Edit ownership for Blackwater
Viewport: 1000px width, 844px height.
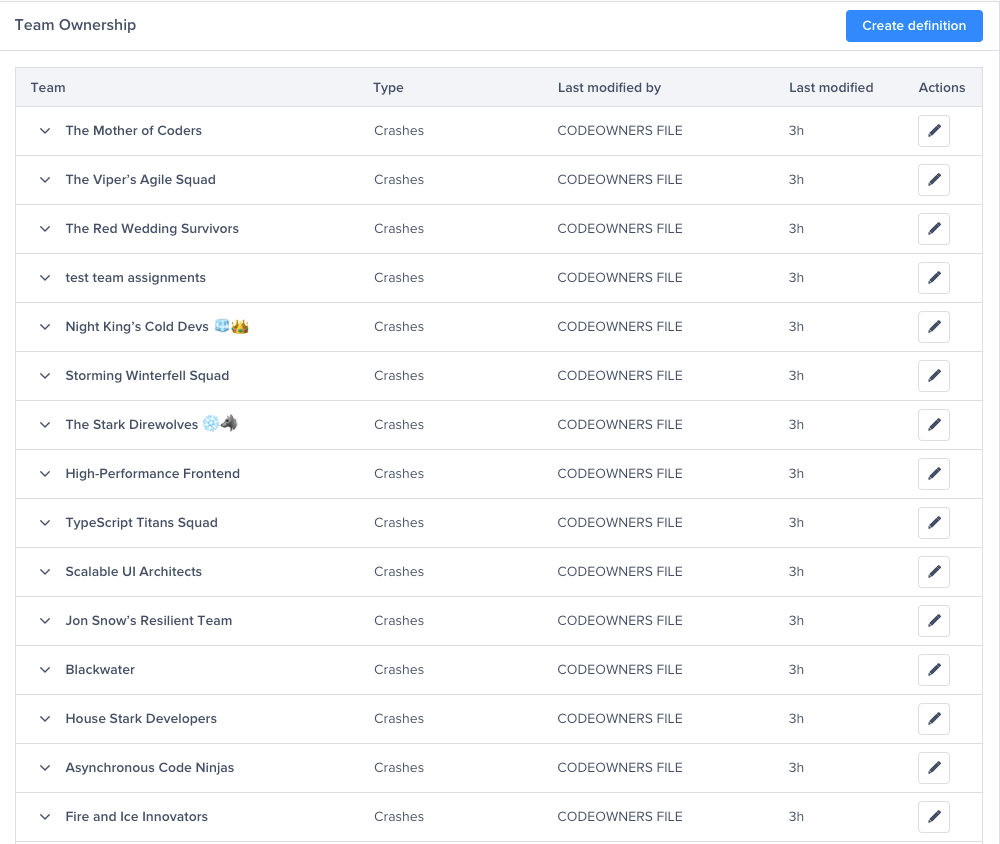(x=933, y=669)
